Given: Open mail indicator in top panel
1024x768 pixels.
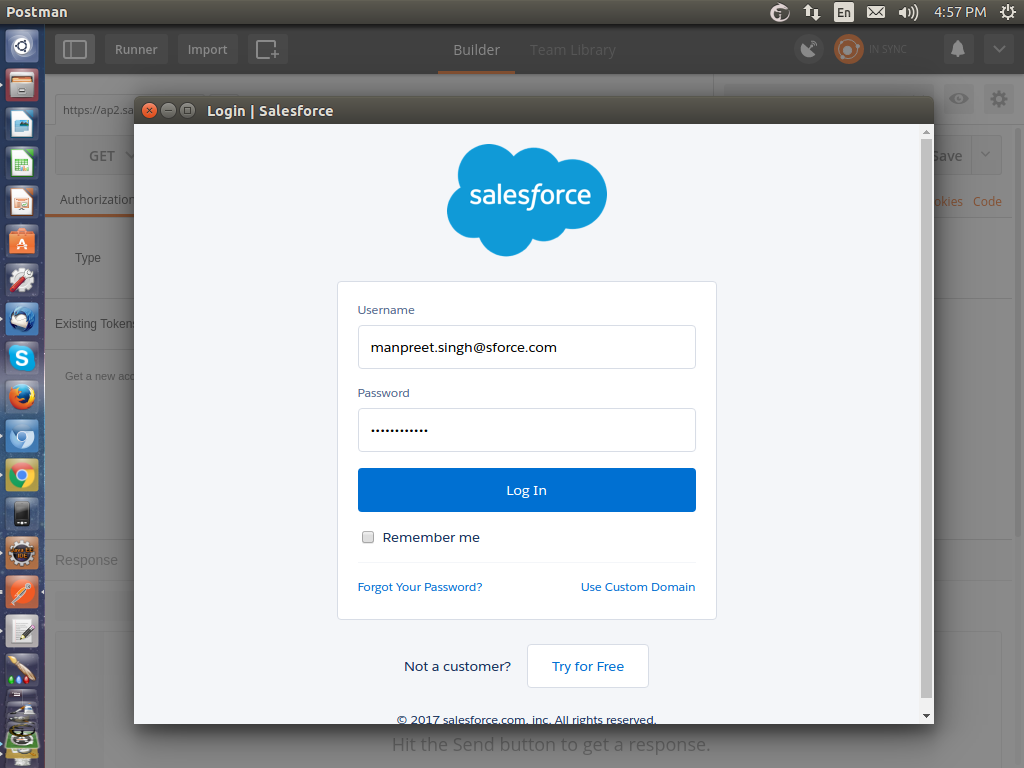Looking at the screenshot, I should click(x=876, y=12).
